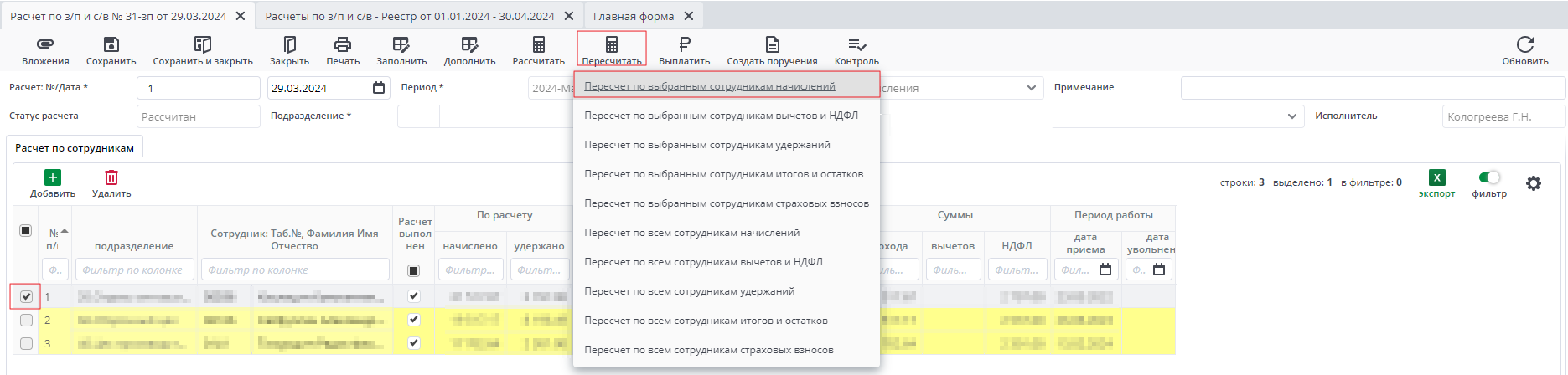Click the начислено column filter field
1568x375 pixels.
point(470,270)
